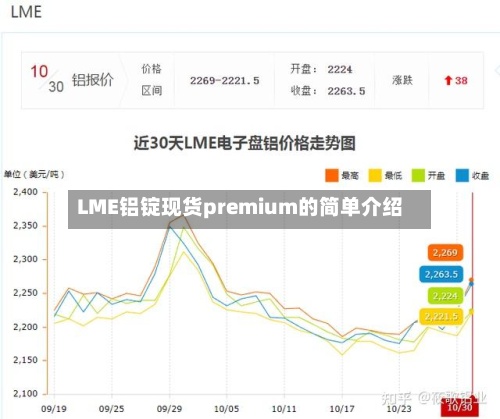
Task: Click the 09/29 x-axis date label
Action: coord(169,408)
